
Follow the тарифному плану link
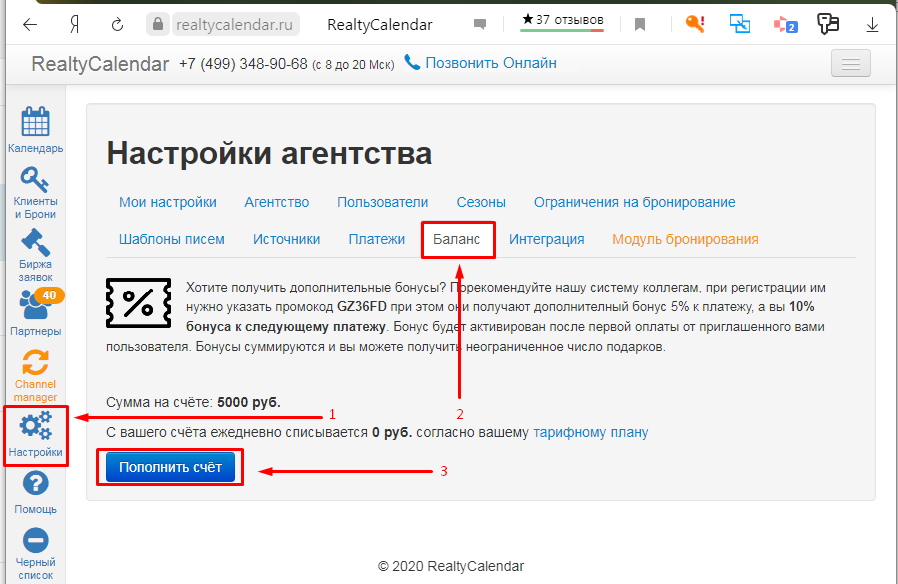click(590, 432)
